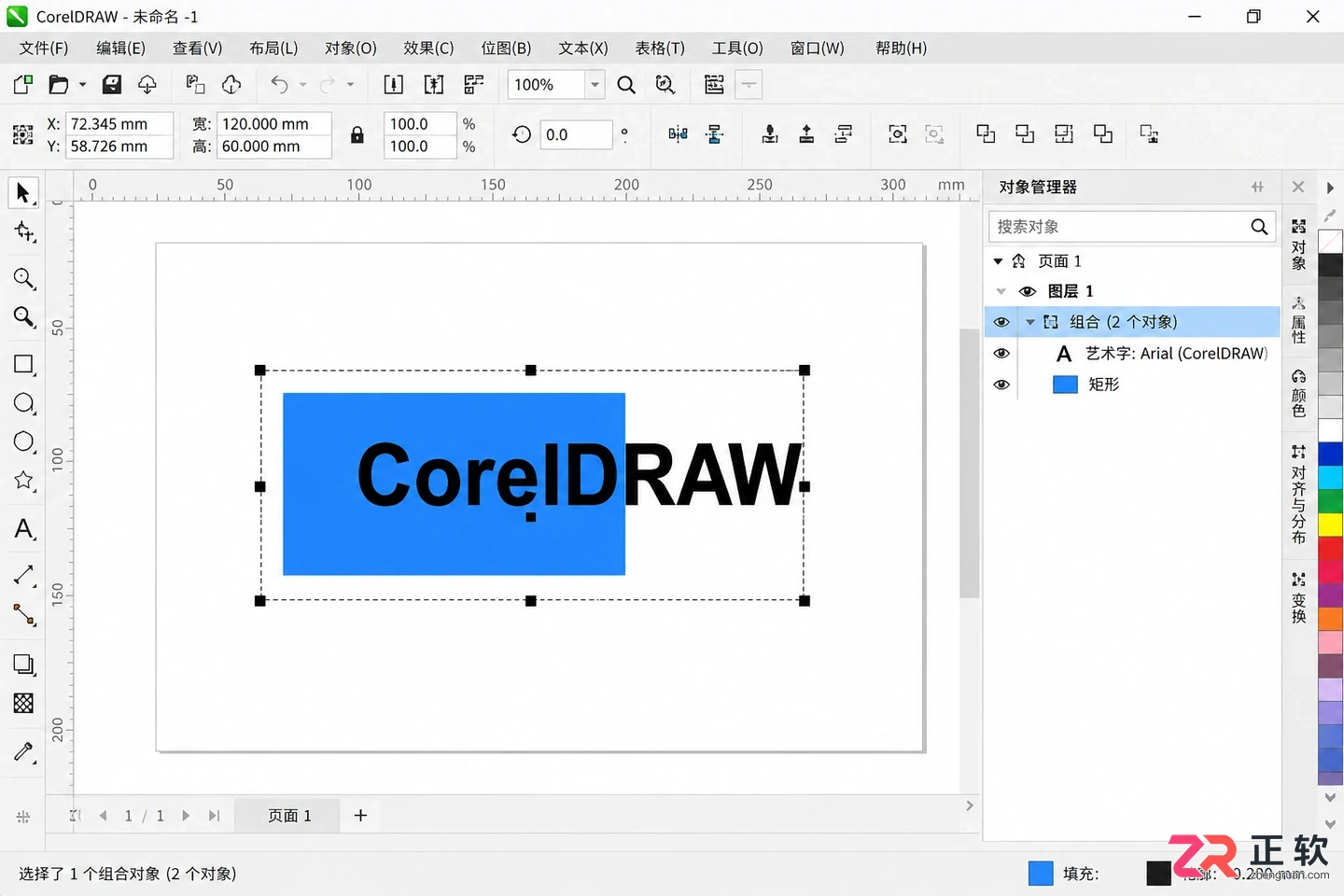Screen dimensions: 1344x896
Task: Click the Import icon
Action: coord(394,85)
